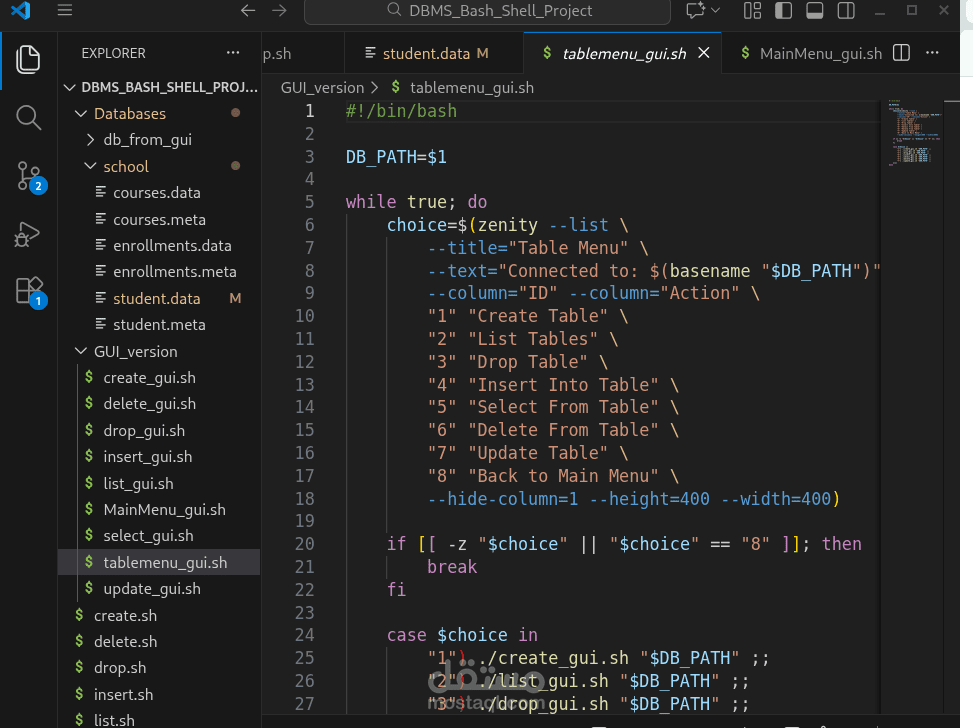Open the Run and Debug view
Screen dimensions: 973x728
point(28,234)
